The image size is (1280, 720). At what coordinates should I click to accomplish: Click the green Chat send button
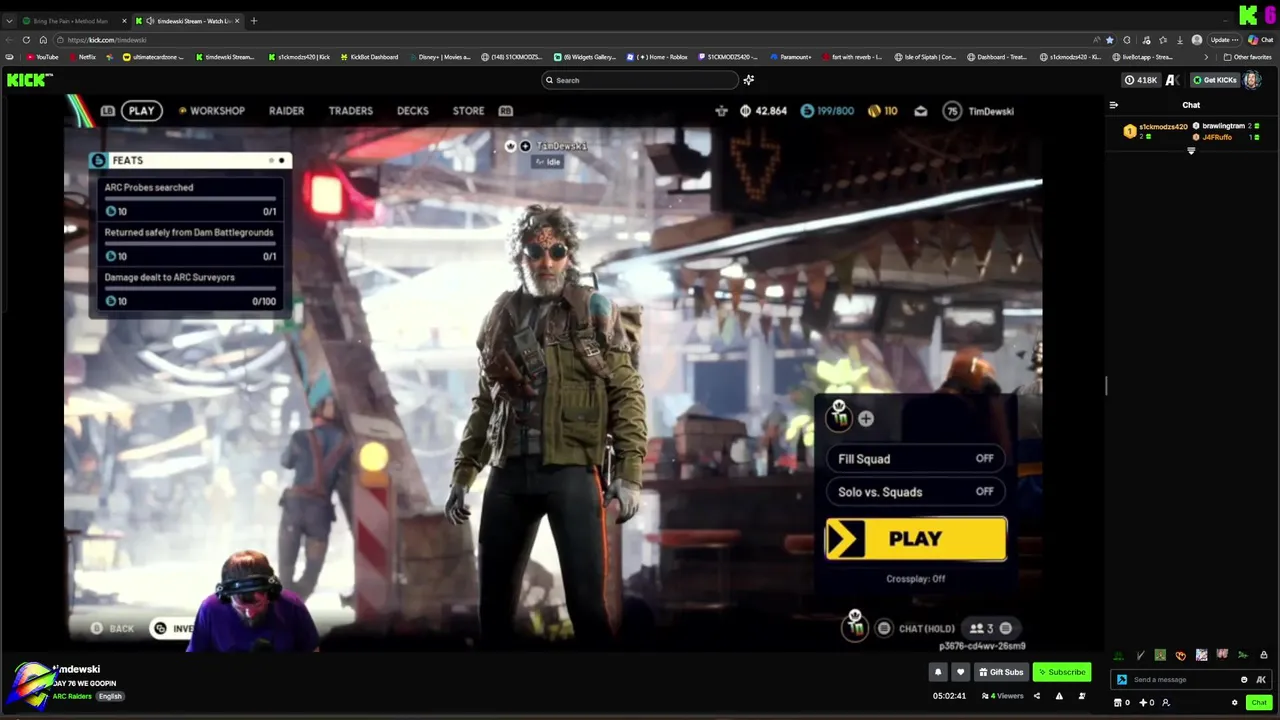click(x=1259, y=703)
